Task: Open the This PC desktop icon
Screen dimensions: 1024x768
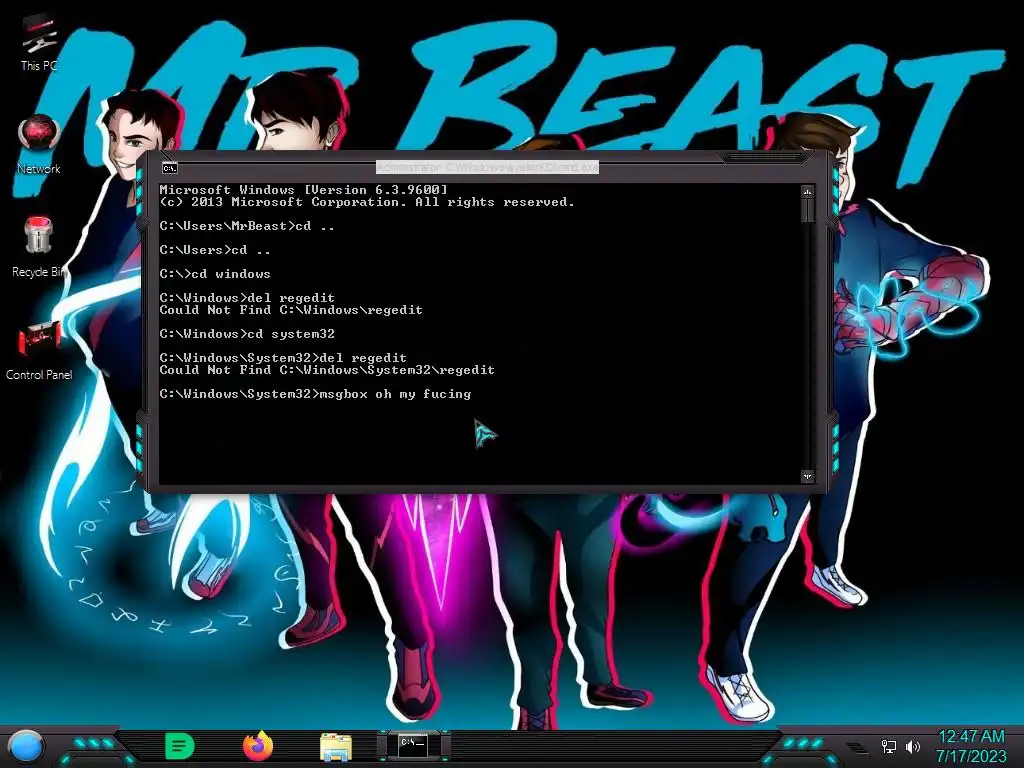Action: 39,43
